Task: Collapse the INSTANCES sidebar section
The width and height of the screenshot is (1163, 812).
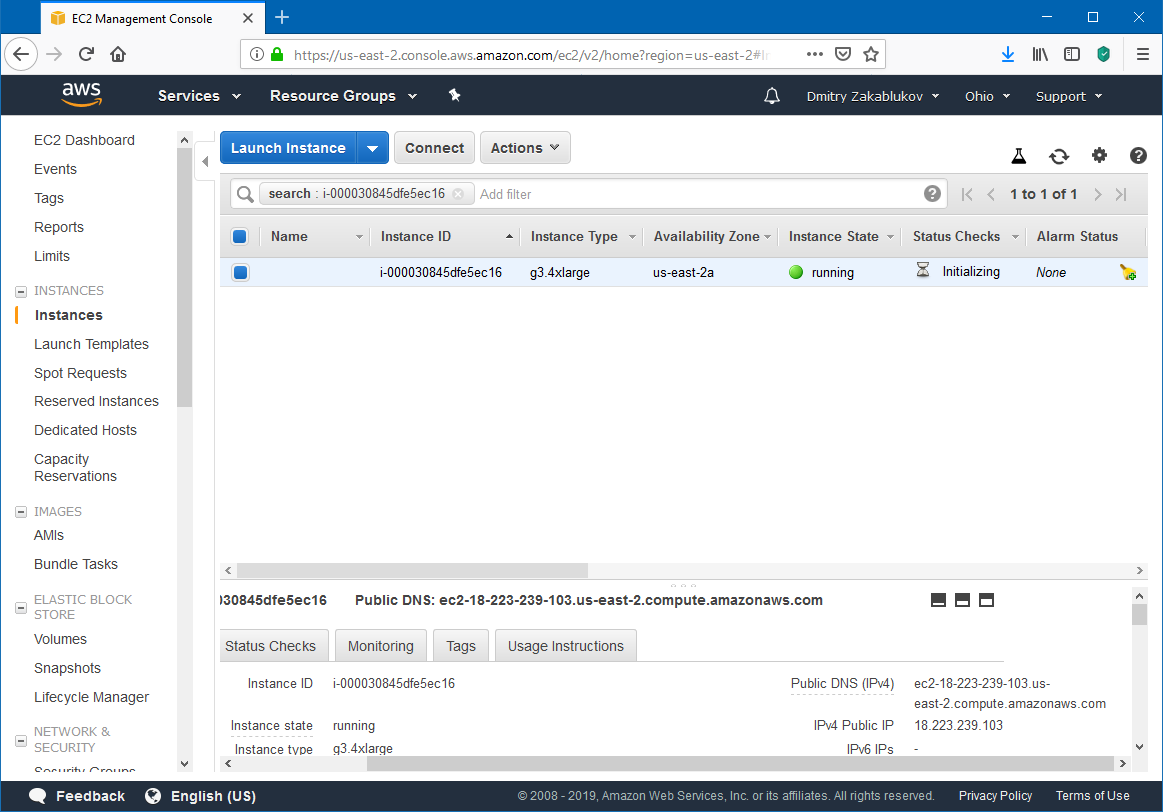Action: [21, 291]
